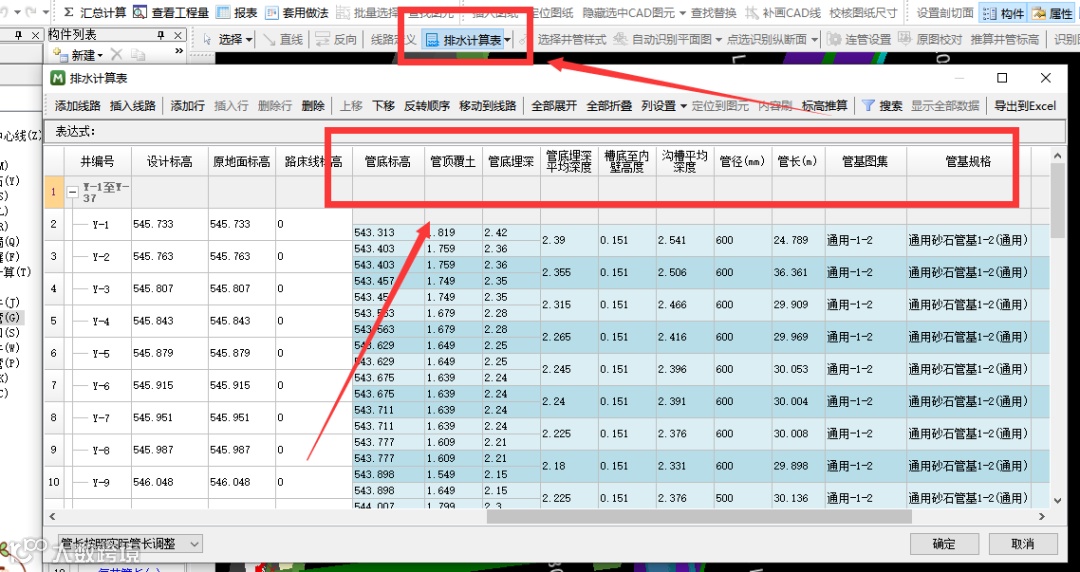
Task: Click the vertical scrollbar down arrow
Action: [1058, 501]
